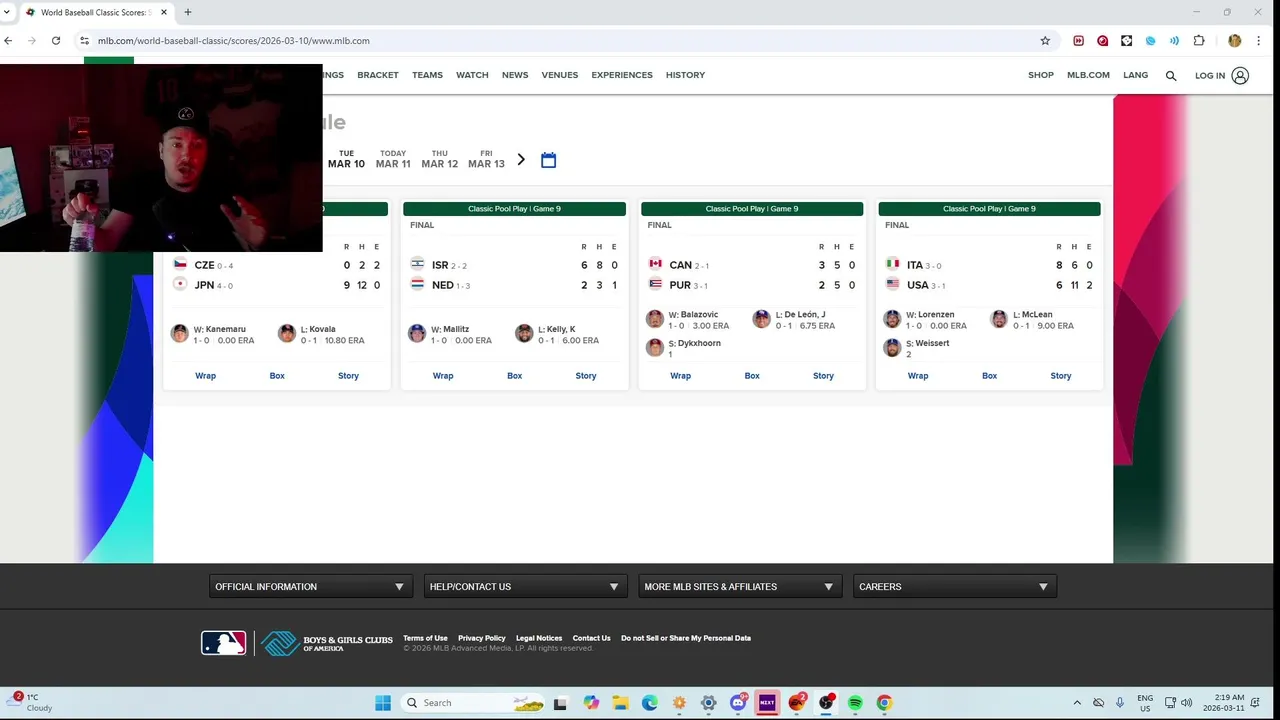The width and height of the screenshot is (1280, 720).
Task: Click the blue sound-waves extension icon
Action: (x=1174, y=41)
